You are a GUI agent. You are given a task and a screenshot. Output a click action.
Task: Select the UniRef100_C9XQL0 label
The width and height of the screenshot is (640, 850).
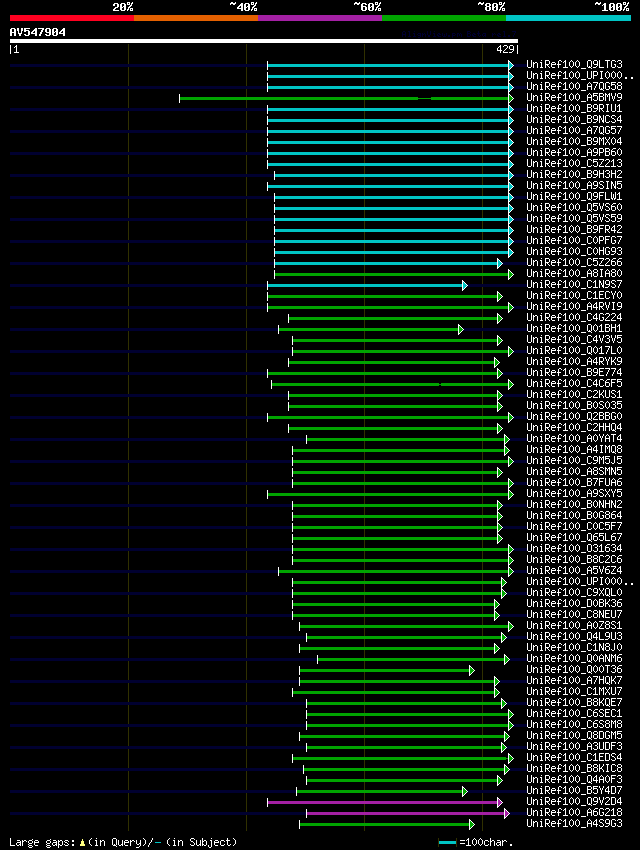(x=574, y=594)
